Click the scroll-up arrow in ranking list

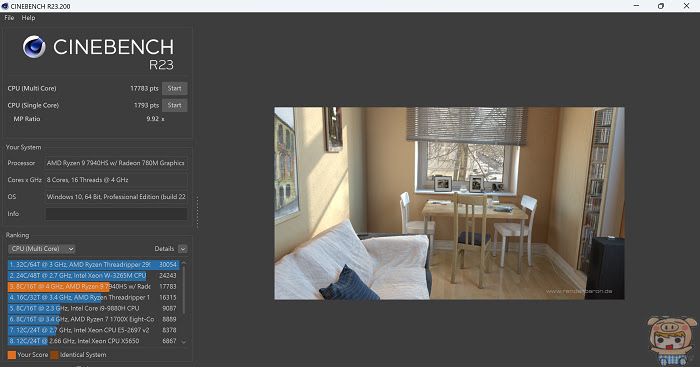(x=183, y=264)
